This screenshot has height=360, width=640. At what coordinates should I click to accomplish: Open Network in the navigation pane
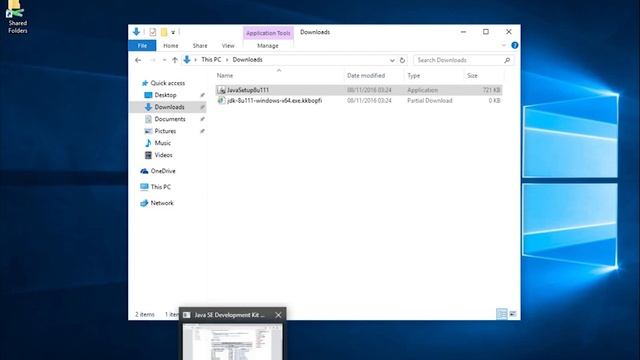coord(162,203)
